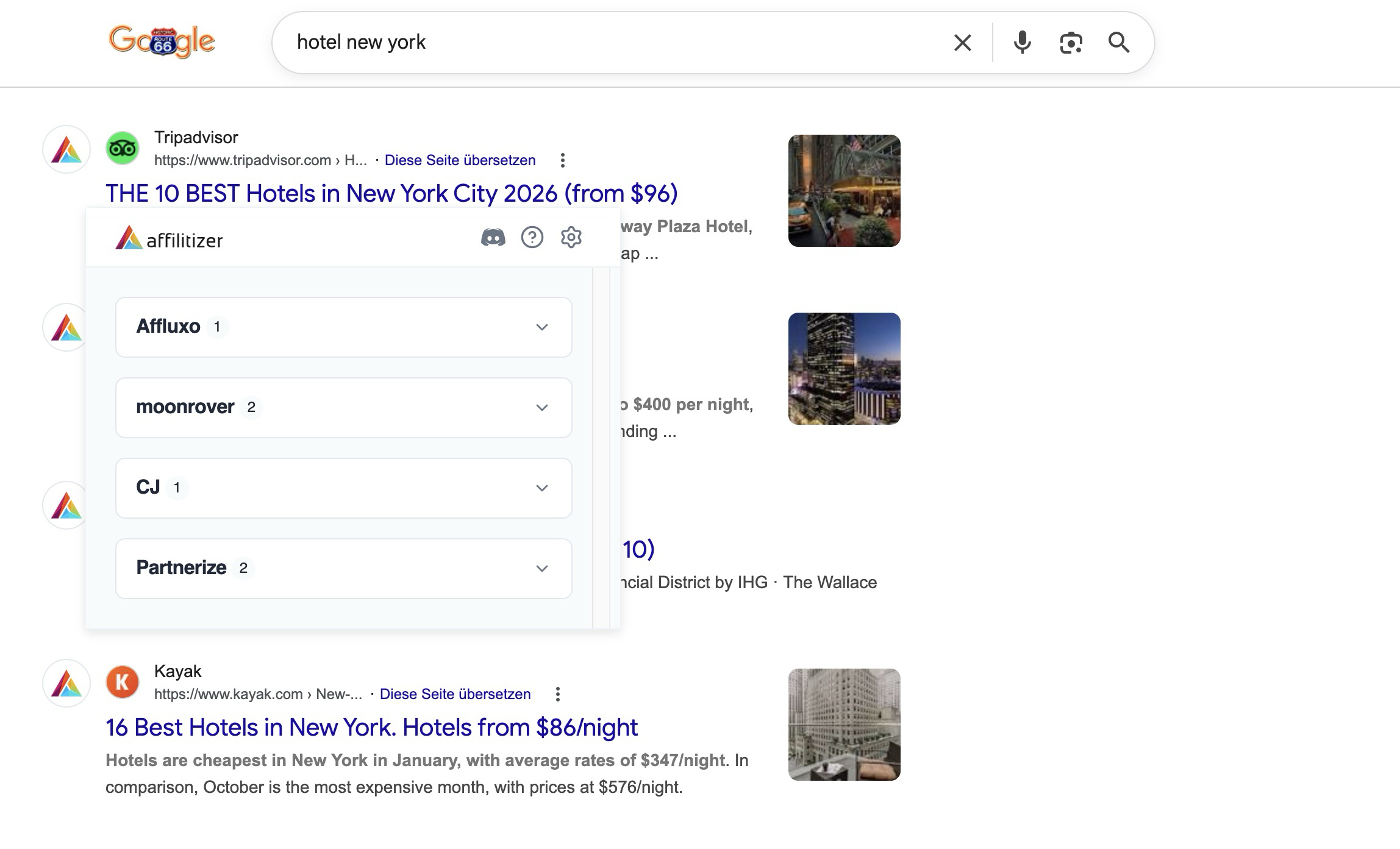The width and height of the screenshot is (1400, 849).
Task: Click the Google Route 66 doodle logo
Action: 162,41
